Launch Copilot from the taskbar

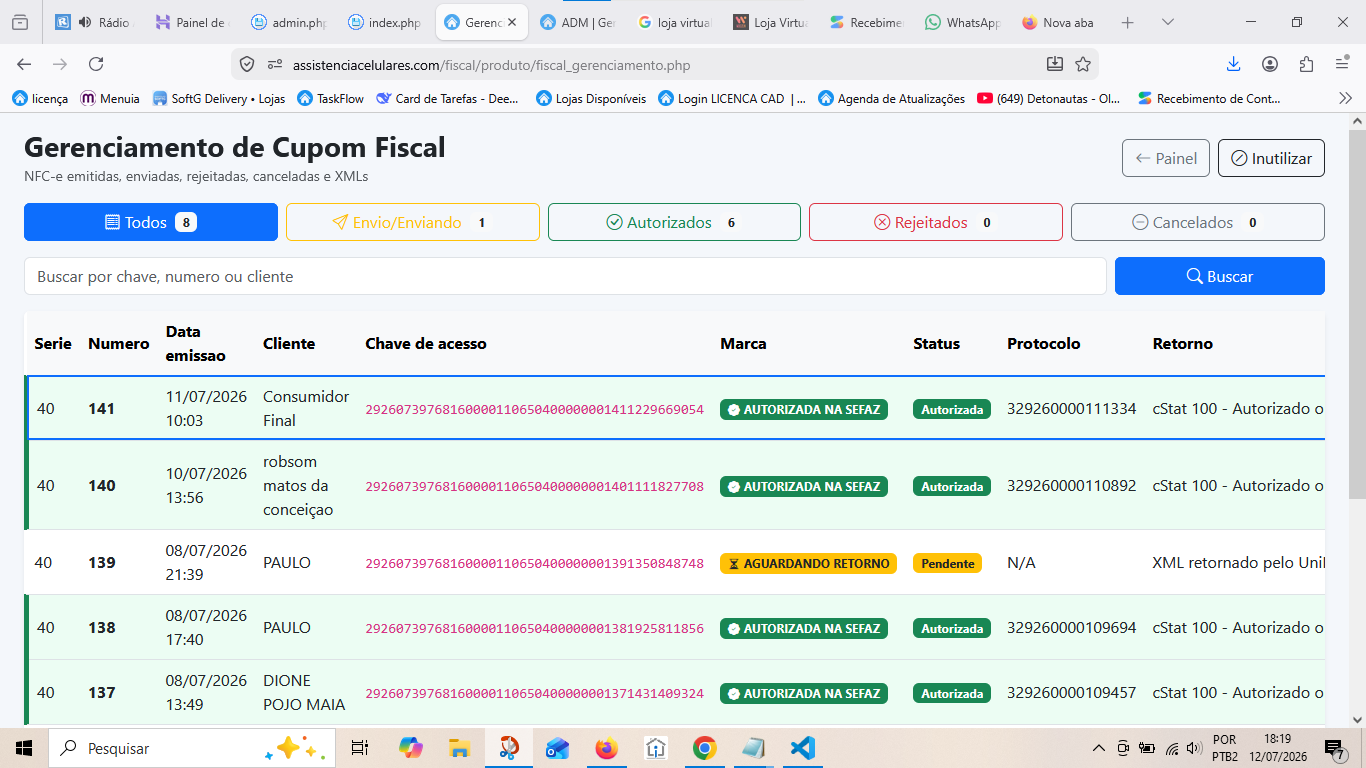click(411, 748)
